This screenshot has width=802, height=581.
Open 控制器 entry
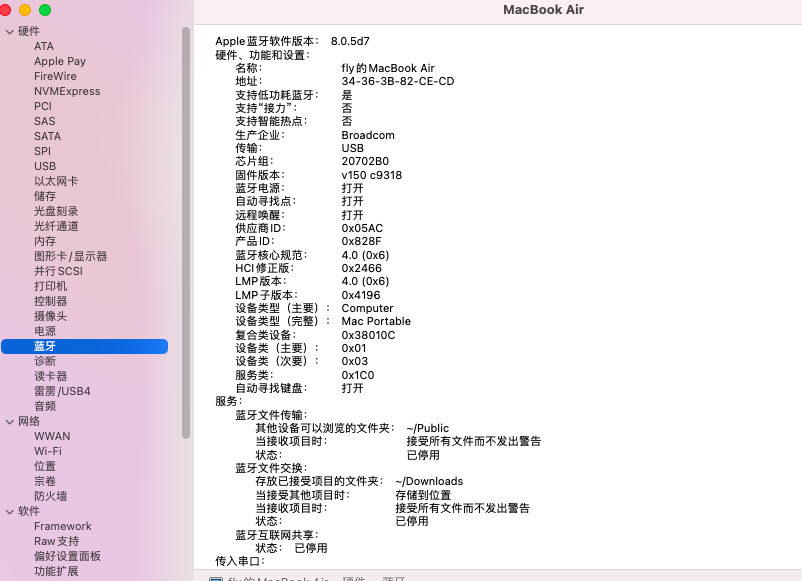pyautogui.click(x=51, y=301)
